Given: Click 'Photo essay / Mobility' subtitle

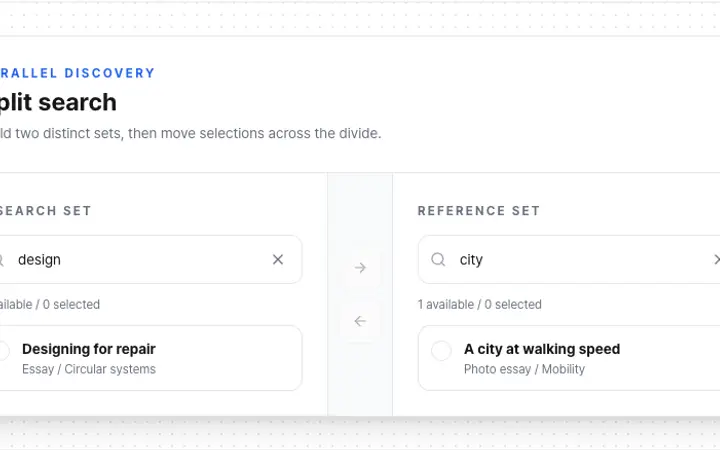Looking at the screenshot, I should (x=524, y=369).
